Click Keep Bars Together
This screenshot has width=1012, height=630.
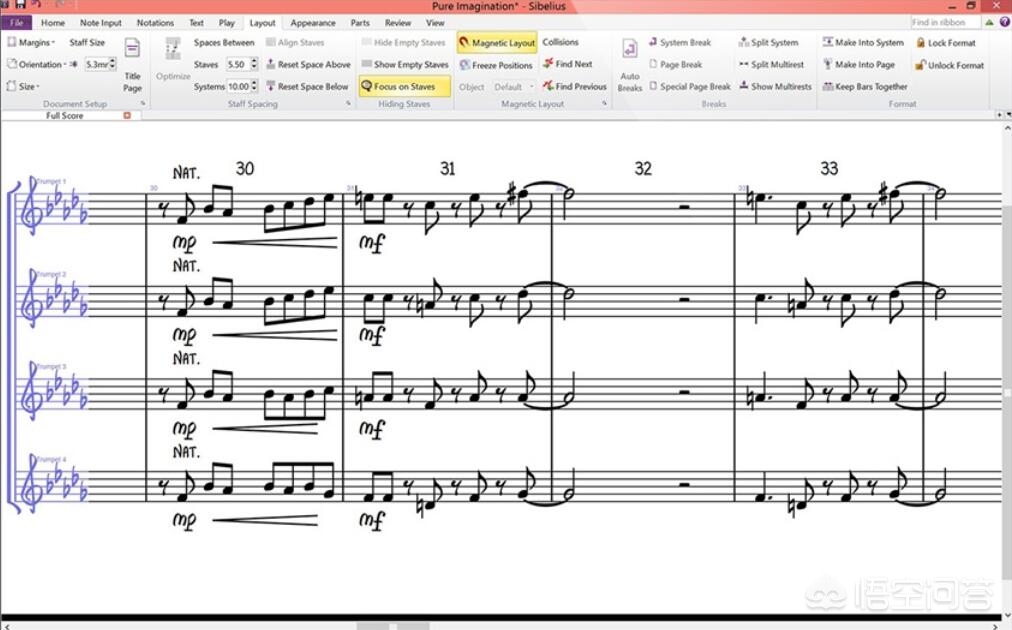pos(865,86)
